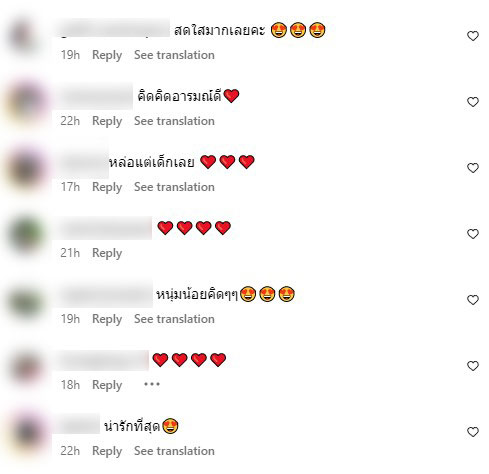The height and width of the screenshot is (474, 489).
Task: Reply to the top 19h comment
Action: (107, 55)
